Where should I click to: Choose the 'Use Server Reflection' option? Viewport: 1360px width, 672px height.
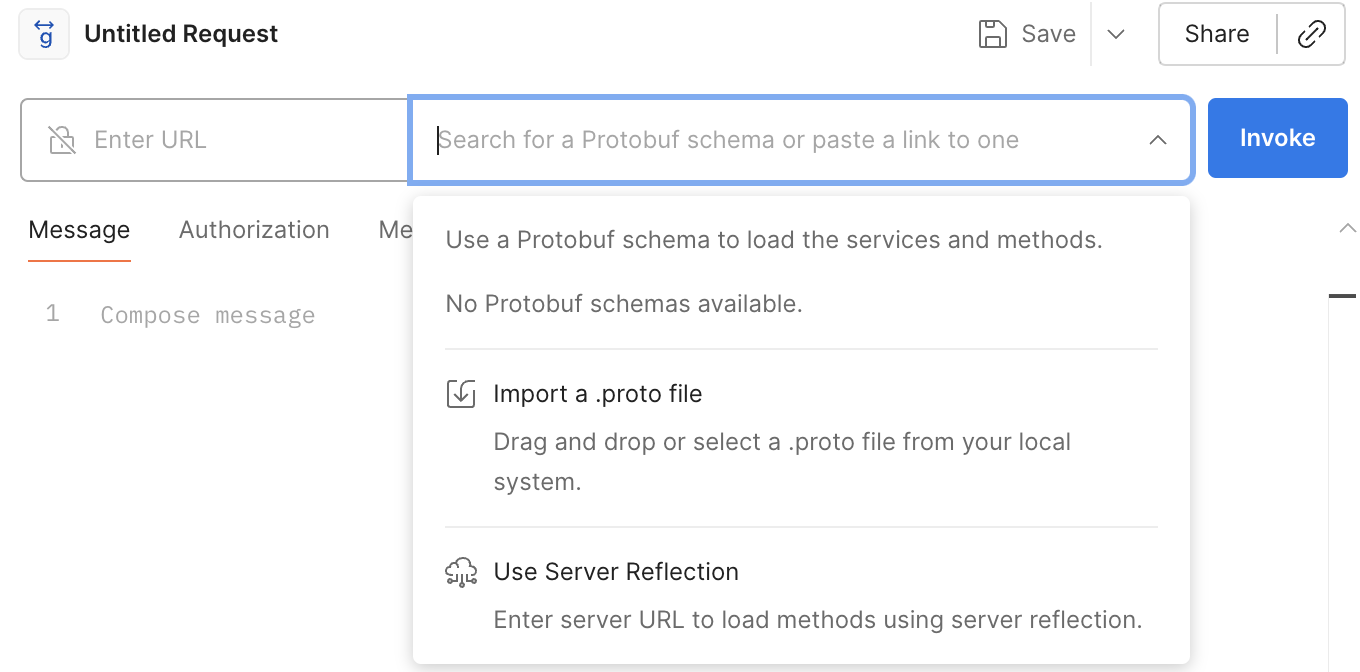[616, 572]
